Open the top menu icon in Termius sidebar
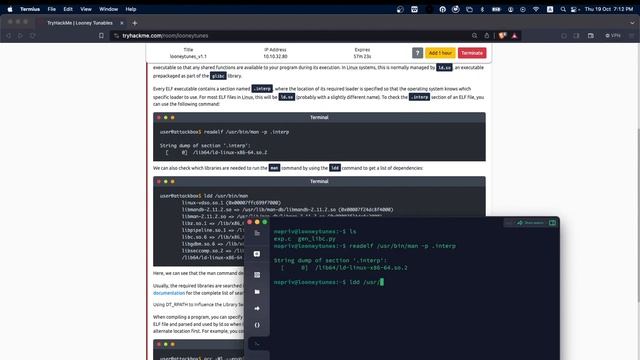 (257, 233)
